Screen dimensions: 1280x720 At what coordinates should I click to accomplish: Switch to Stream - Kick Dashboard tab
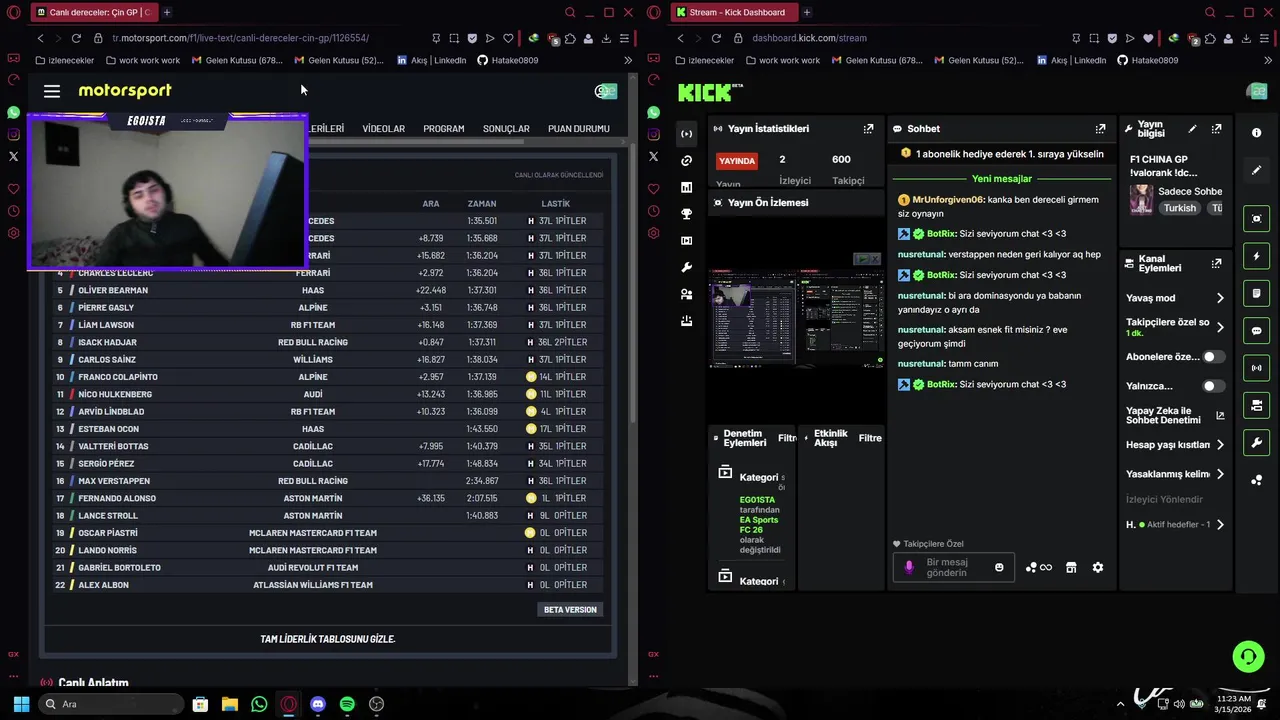coord(733,12)
